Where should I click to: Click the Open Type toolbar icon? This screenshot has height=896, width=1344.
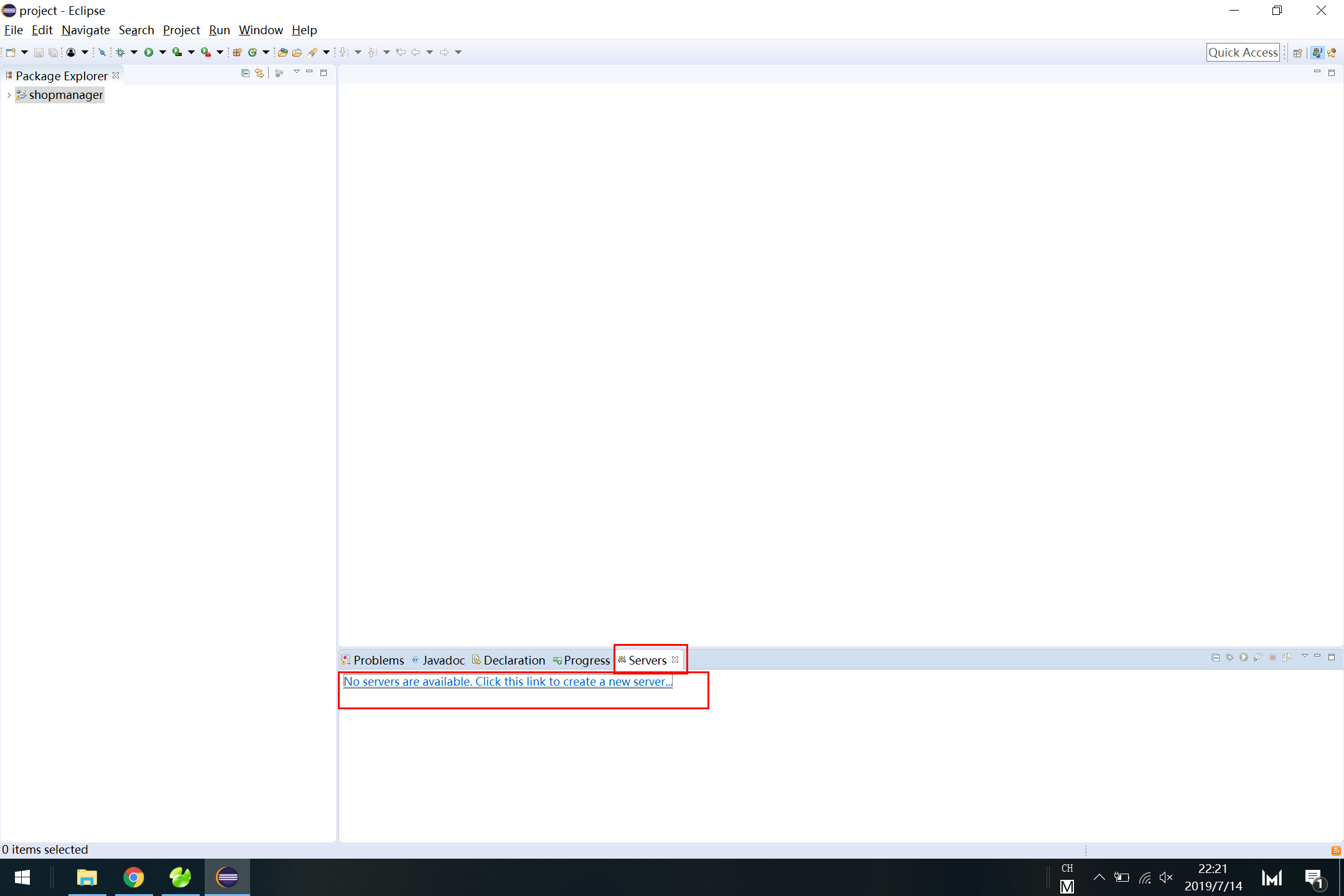pos(282,52)
